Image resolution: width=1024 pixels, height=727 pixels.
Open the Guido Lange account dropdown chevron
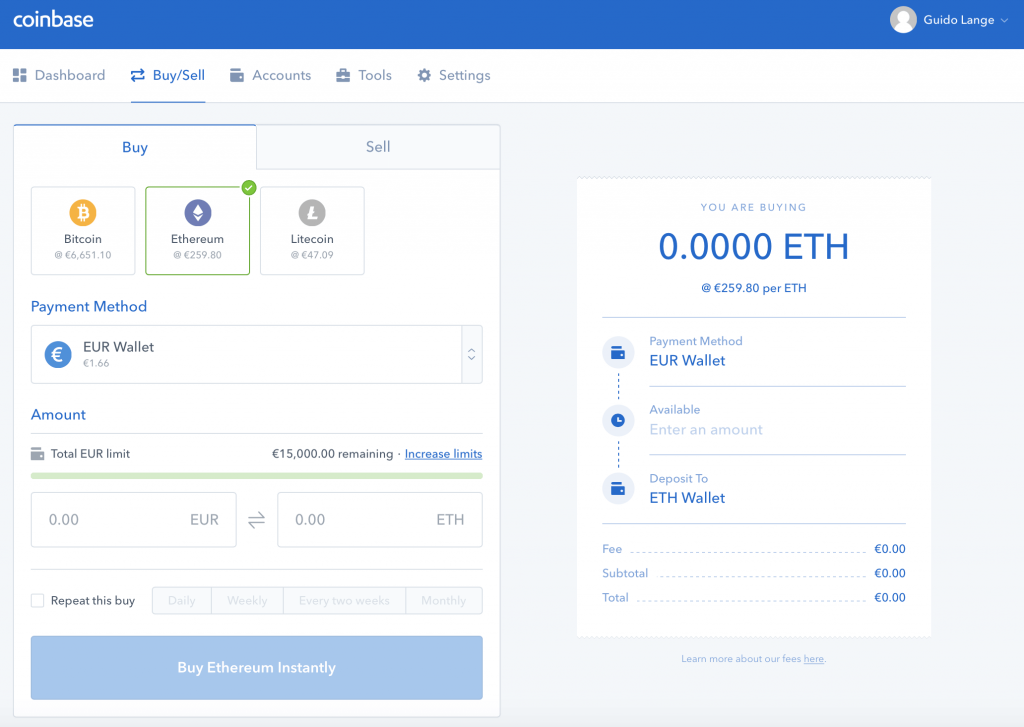1004,20
